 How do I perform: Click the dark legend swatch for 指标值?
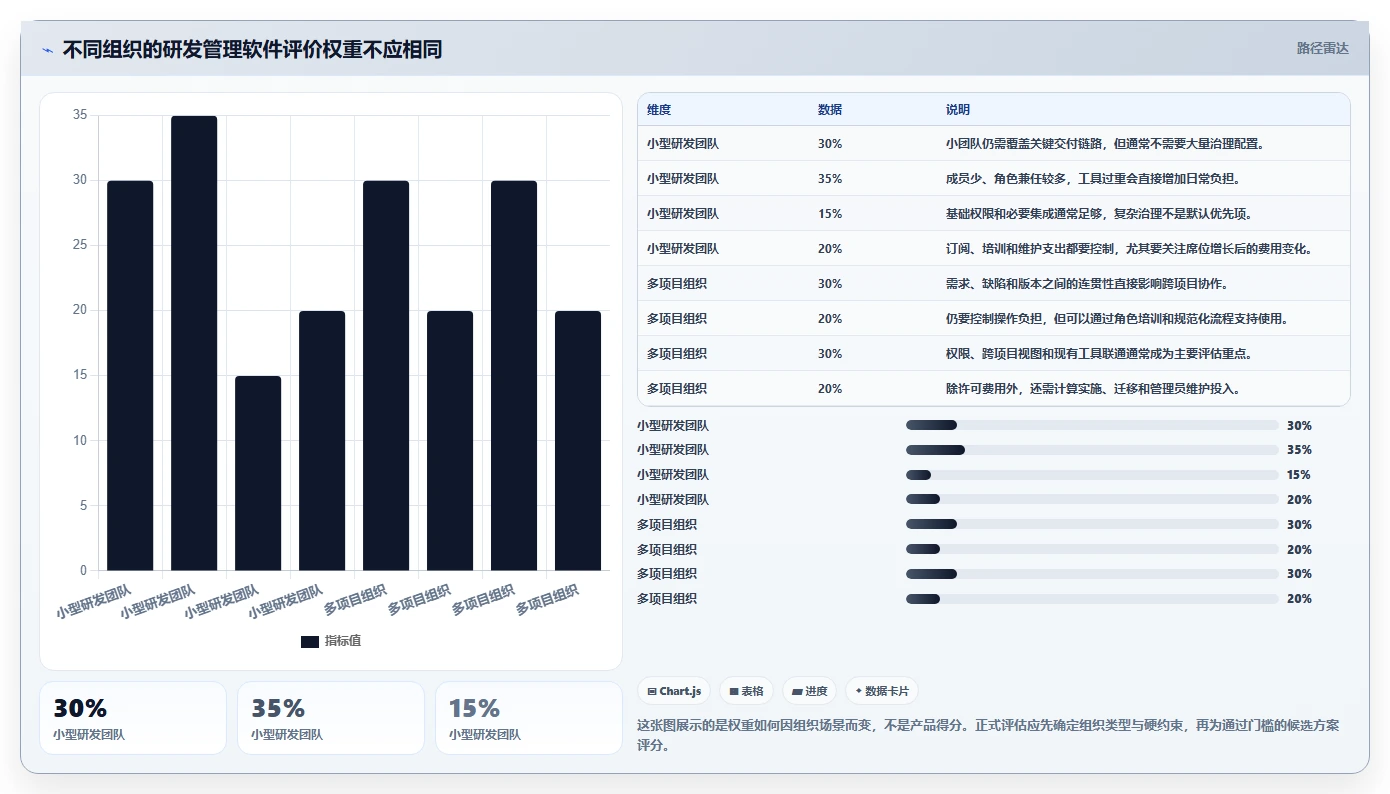[310, 641]
